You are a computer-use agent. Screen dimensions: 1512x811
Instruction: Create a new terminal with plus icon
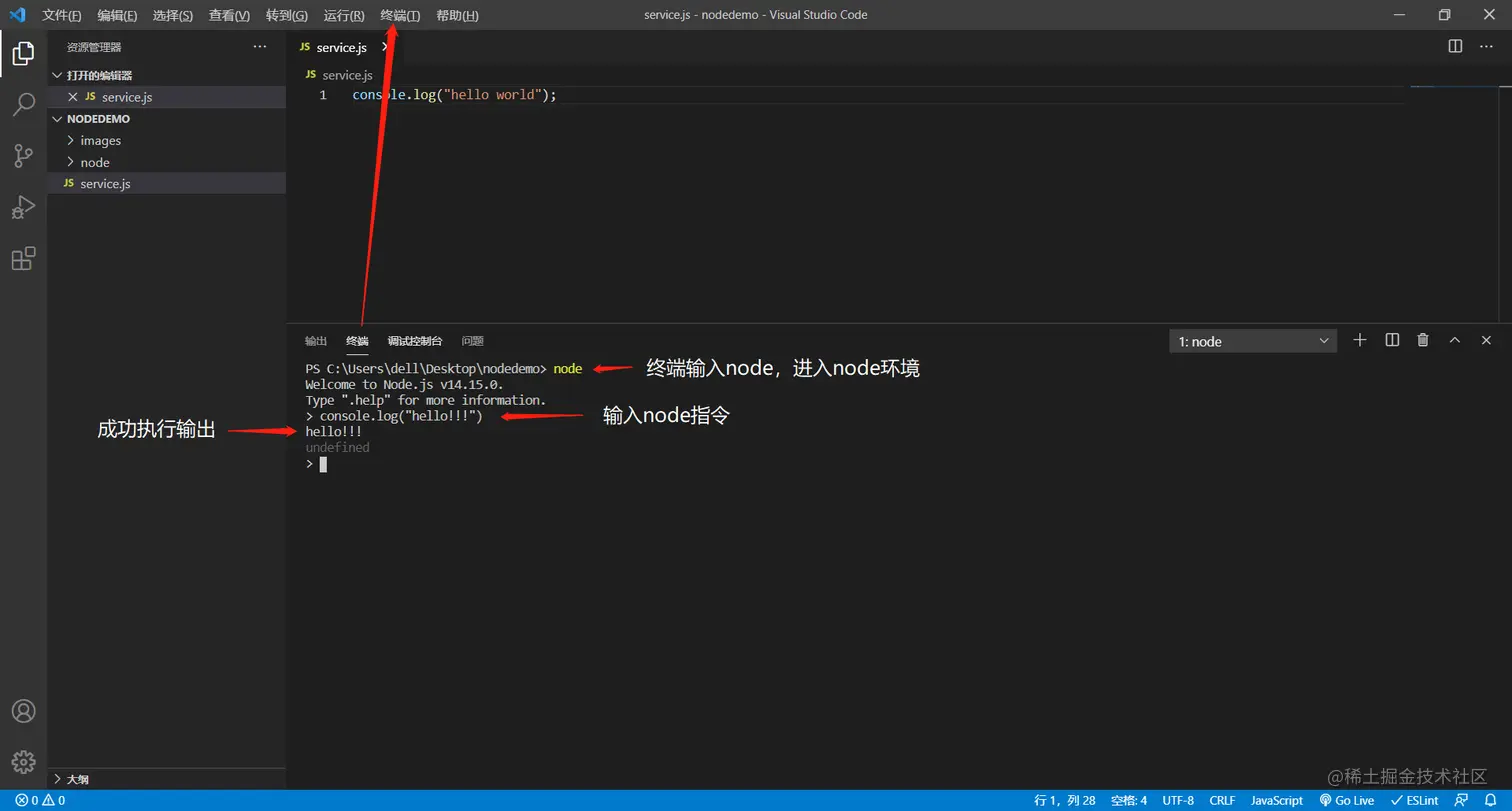(1359, 340)
